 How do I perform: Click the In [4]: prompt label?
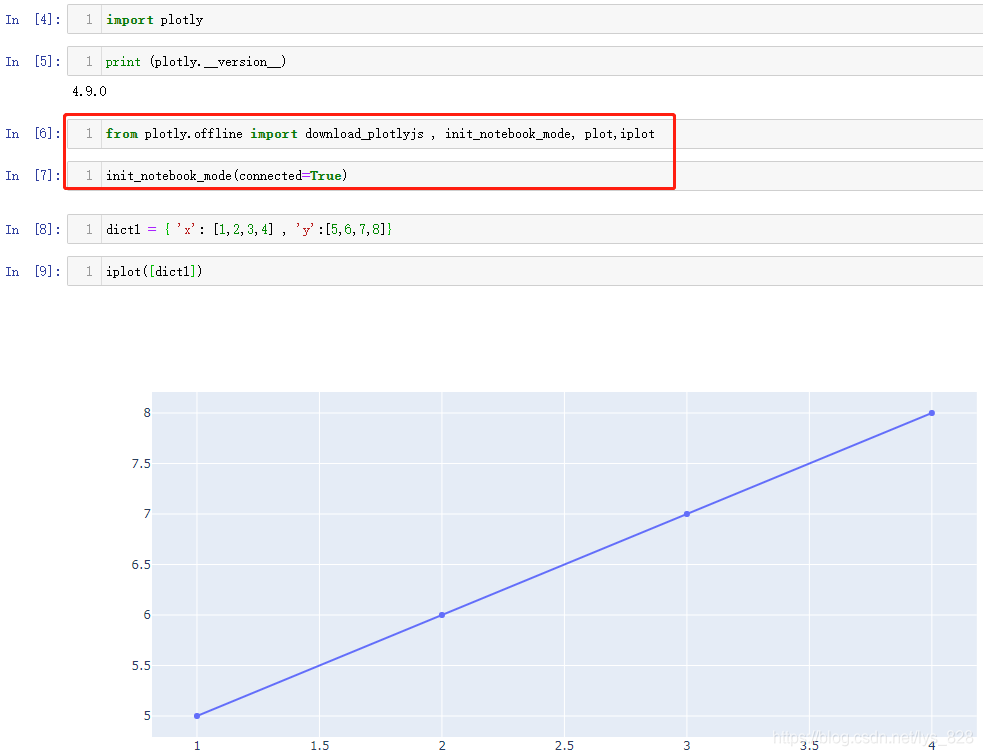click(33, 19)
